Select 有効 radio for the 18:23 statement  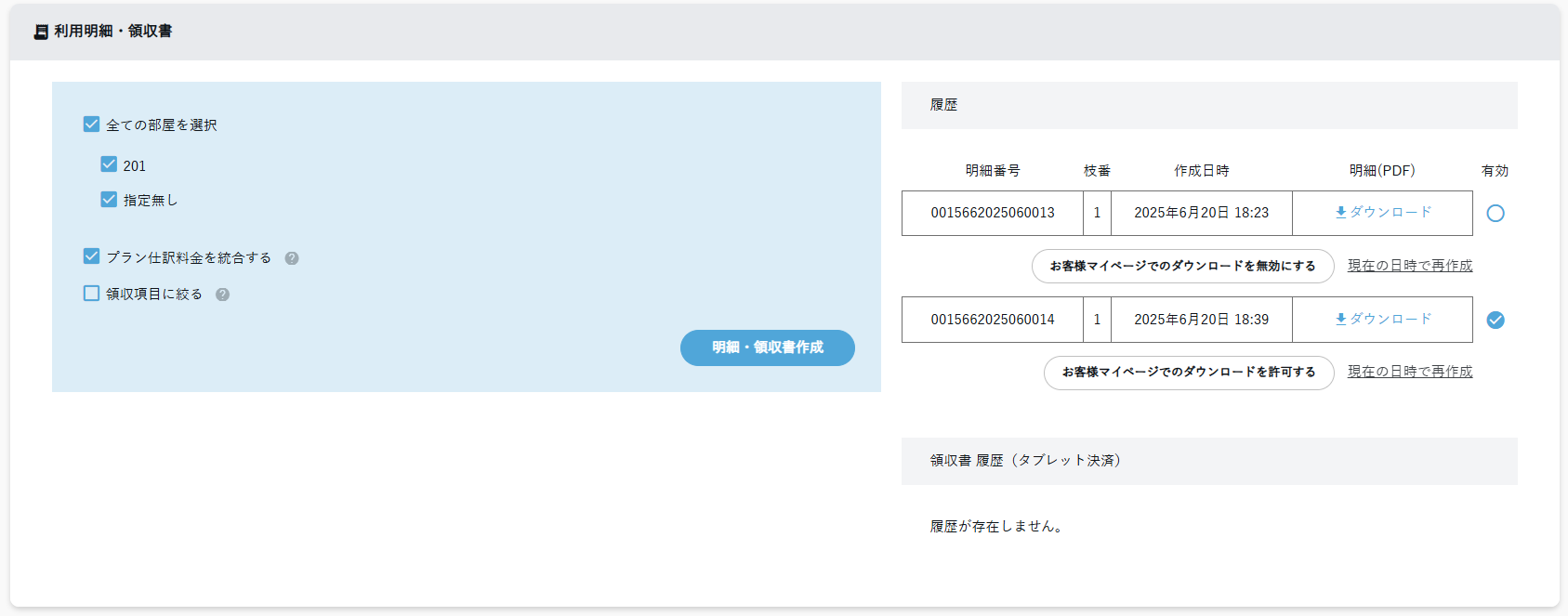pyautogui.click(x=1495, y=214)
